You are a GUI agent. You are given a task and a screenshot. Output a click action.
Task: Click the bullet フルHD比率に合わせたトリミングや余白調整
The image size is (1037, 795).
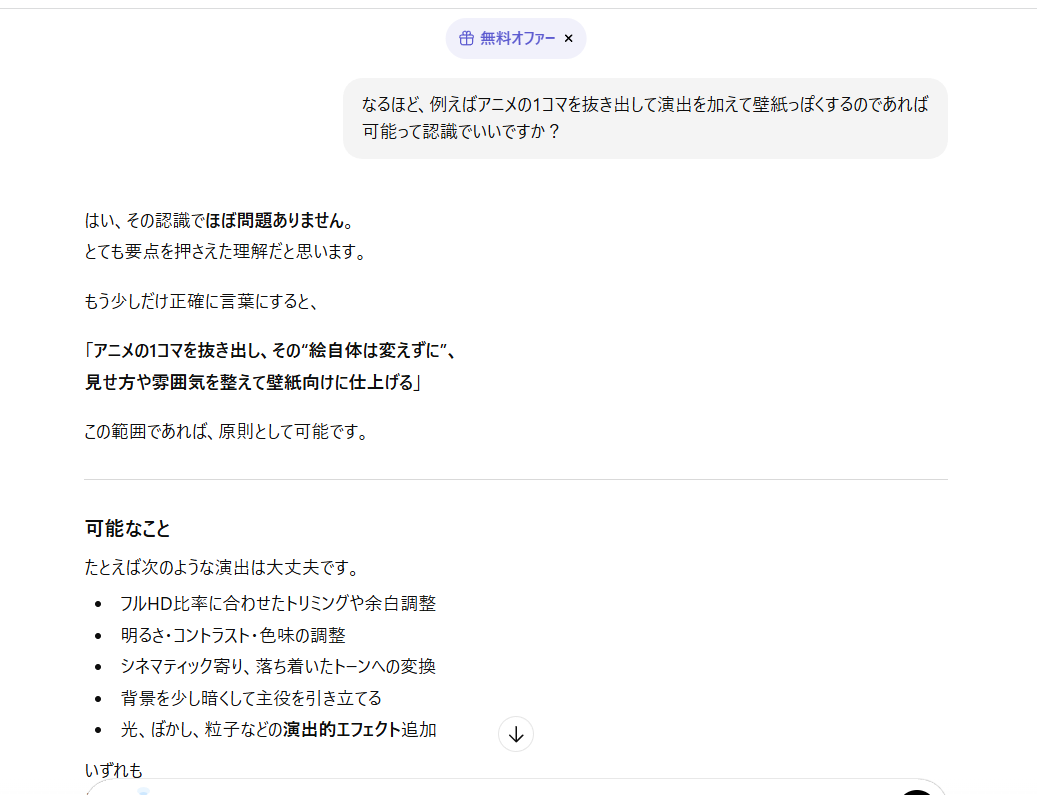click(x=278, y=603)
